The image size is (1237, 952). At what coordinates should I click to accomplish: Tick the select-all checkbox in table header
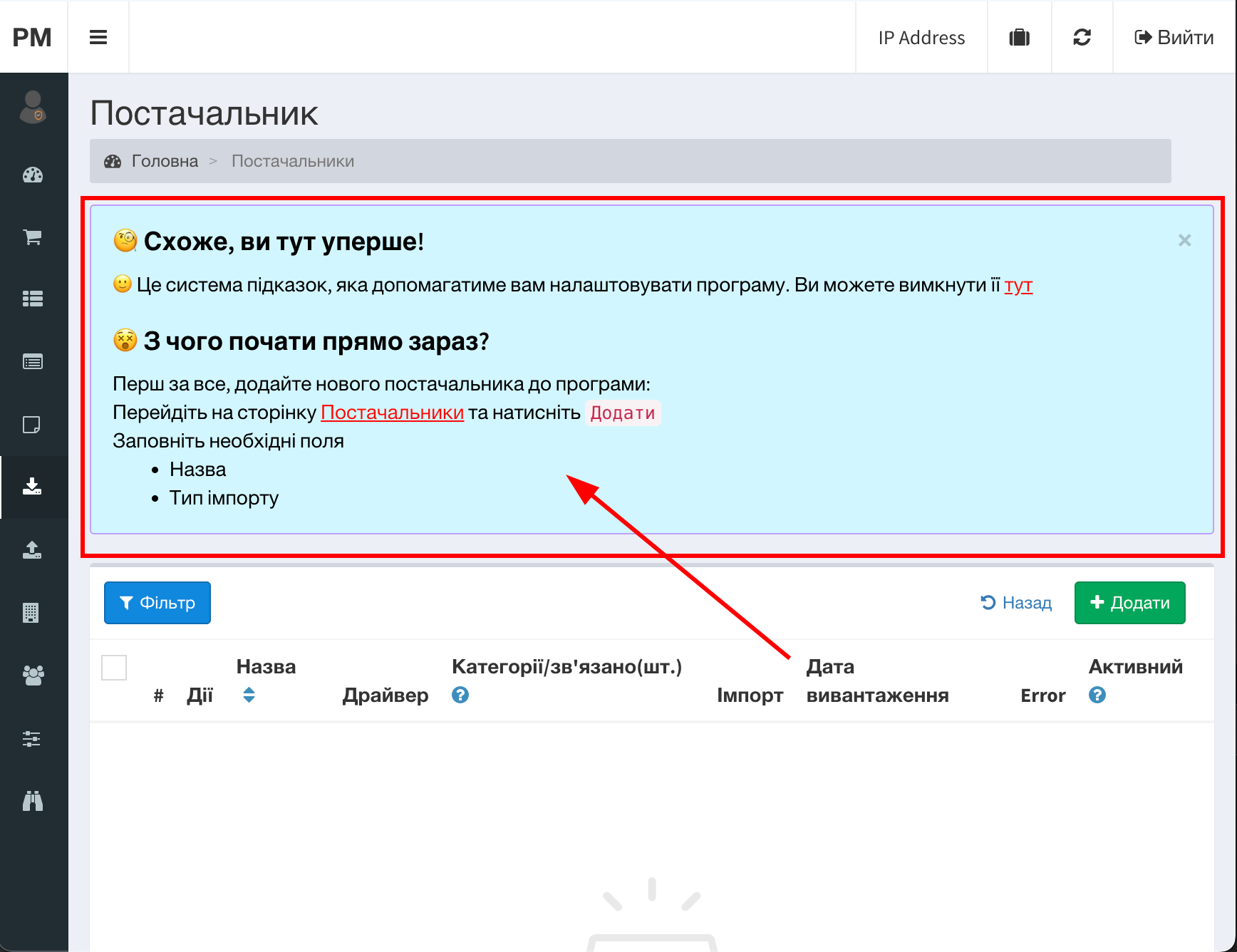(114, 668)
